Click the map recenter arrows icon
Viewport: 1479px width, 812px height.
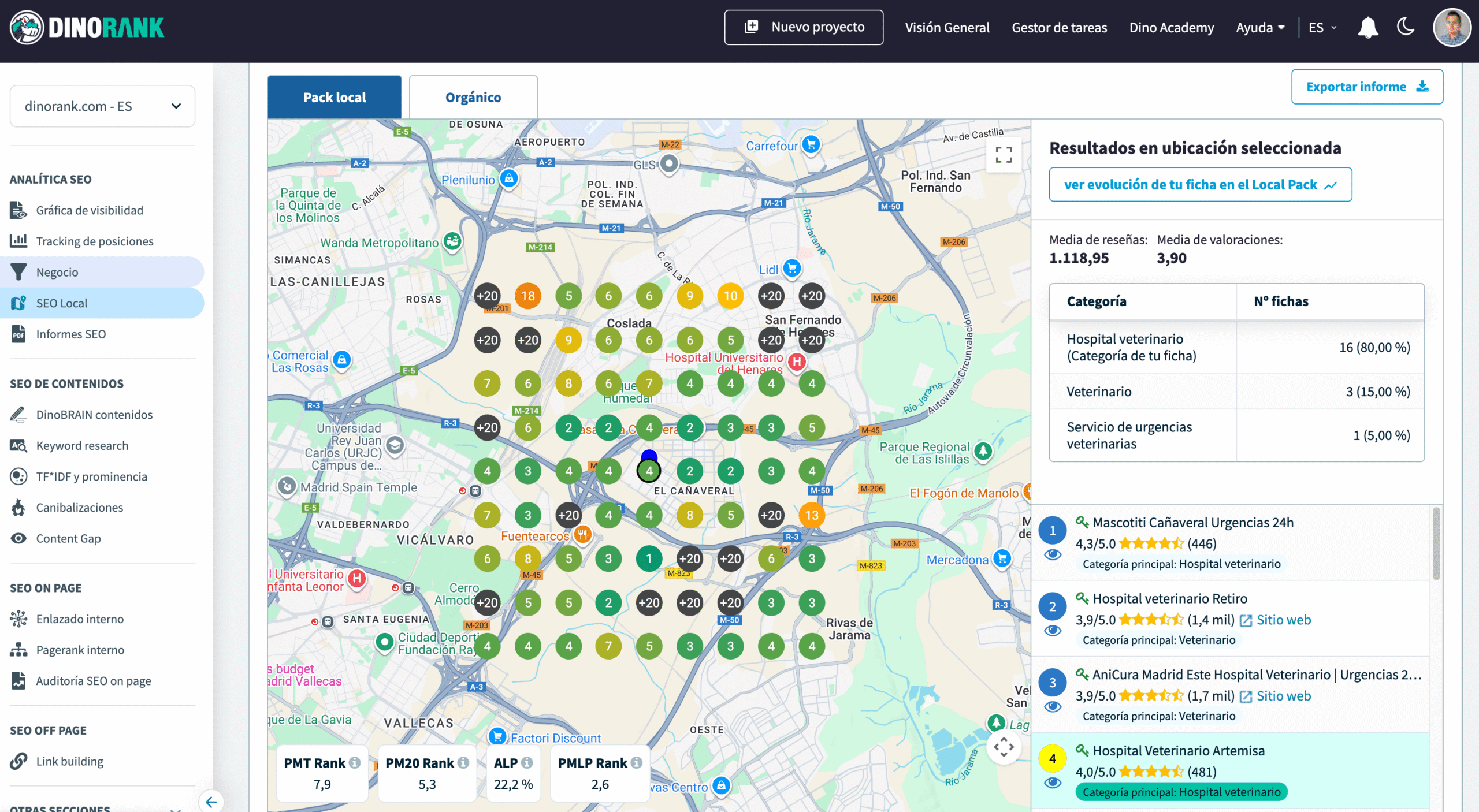(x=1004, y=747)
